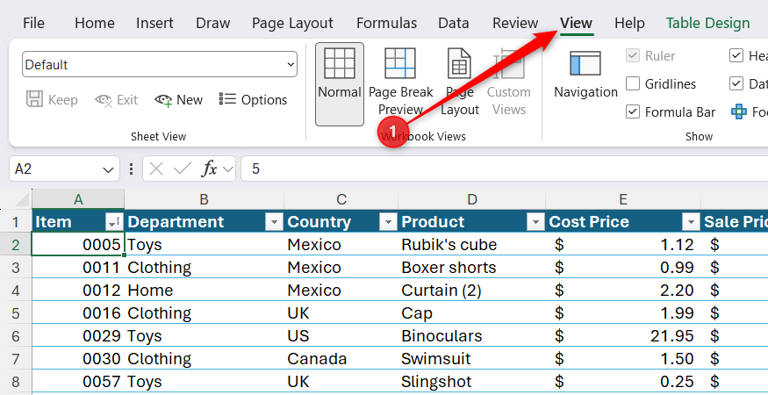Select item number 0057 cell
768x395 pixels.
(78, 381)
